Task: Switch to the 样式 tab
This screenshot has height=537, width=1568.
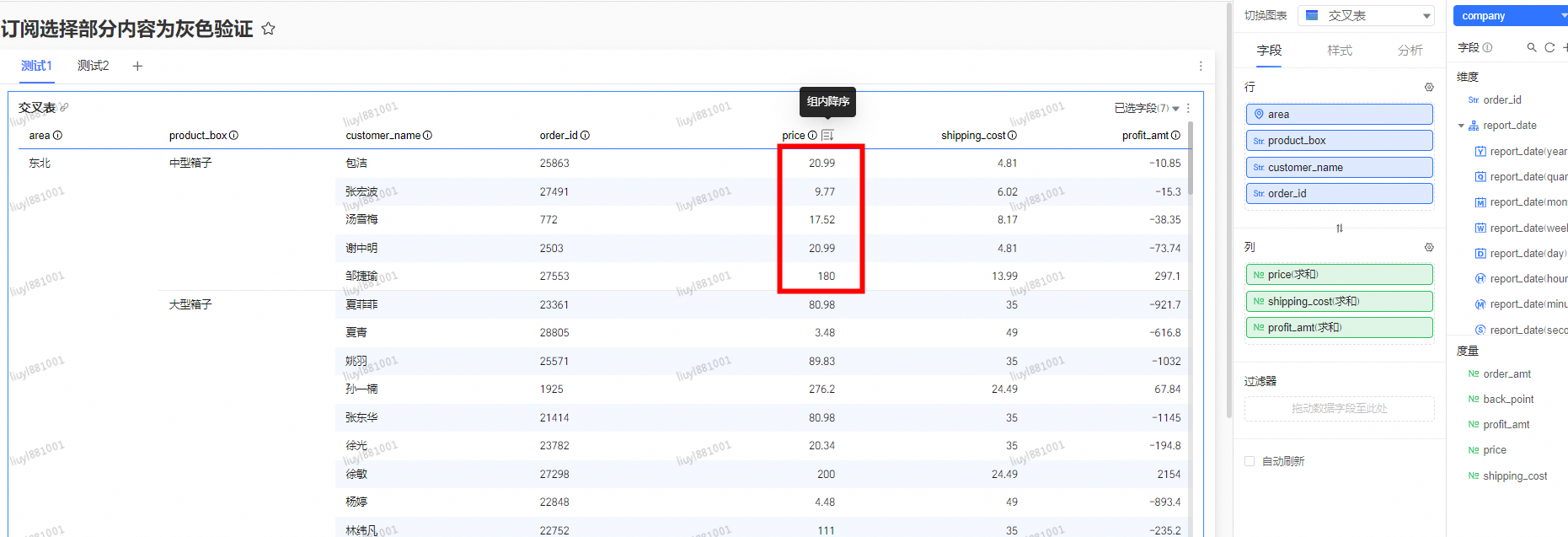Action: 1340,51
